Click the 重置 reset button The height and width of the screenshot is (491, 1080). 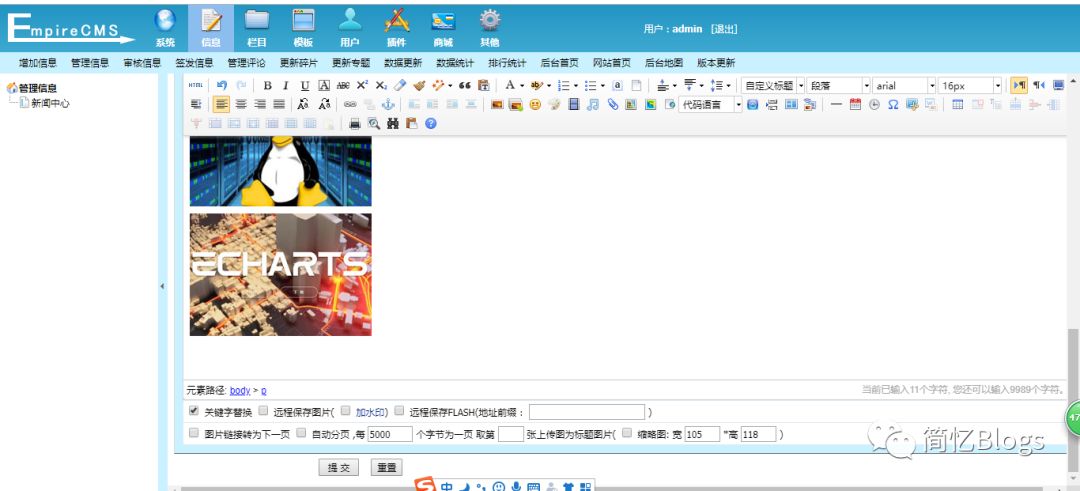pos(386,467)
